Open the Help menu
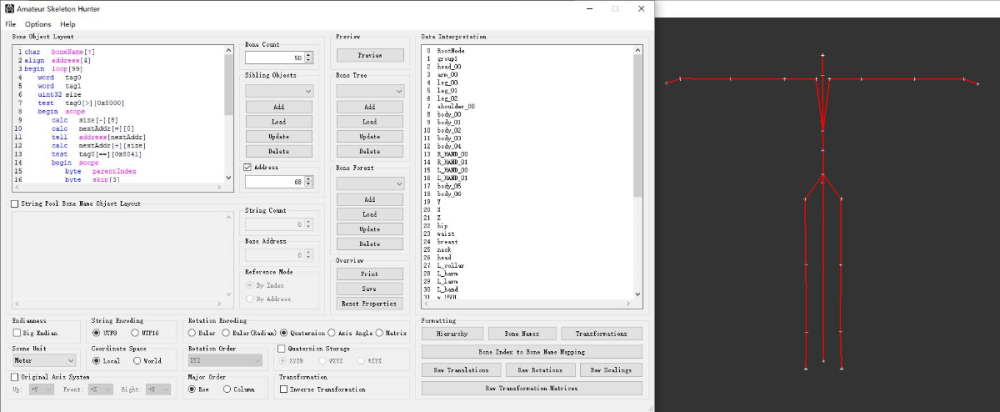 coord(68,24)
